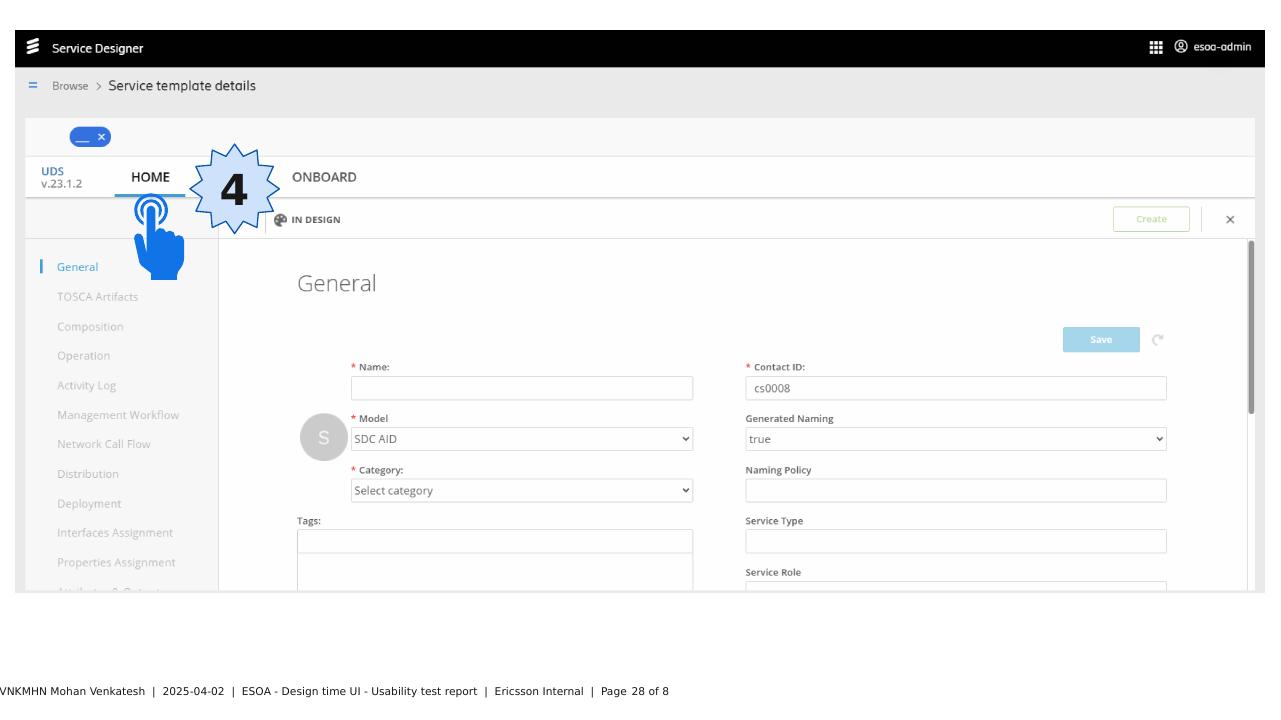Open the Interfaces Assignment section
Image resolution: width=1281 pixels, height=720 pixels.
pos(115,533)
